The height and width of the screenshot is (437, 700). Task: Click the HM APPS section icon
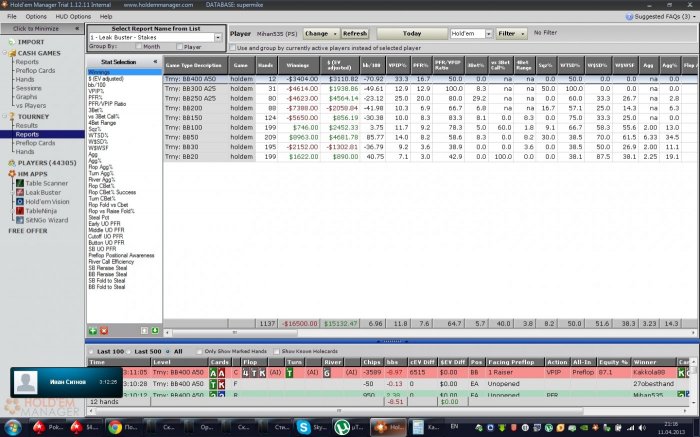click(x=12, y=174)
